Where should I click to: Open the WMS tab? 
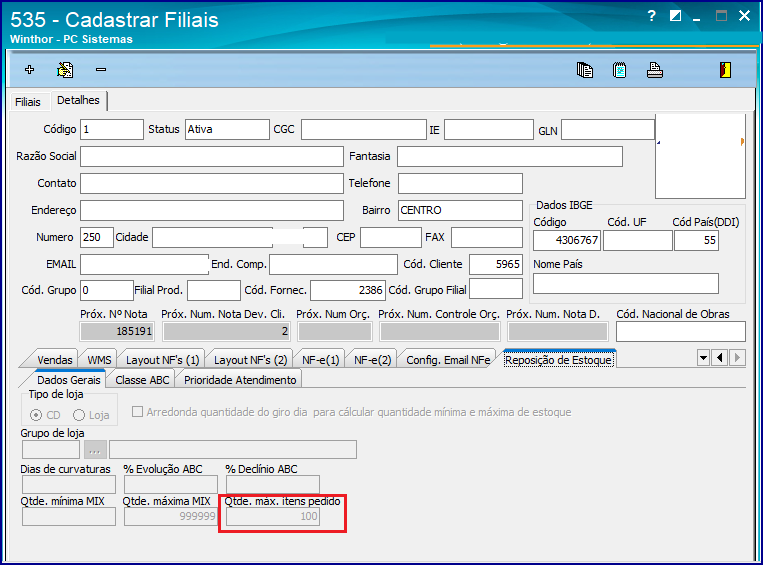pos(99,360)
